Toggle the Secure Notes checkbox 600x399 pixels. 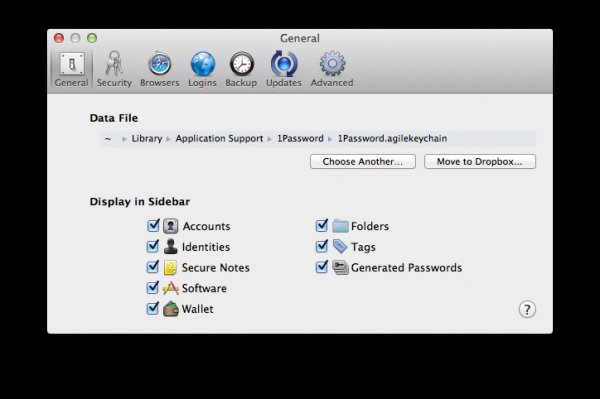(153, 267)
